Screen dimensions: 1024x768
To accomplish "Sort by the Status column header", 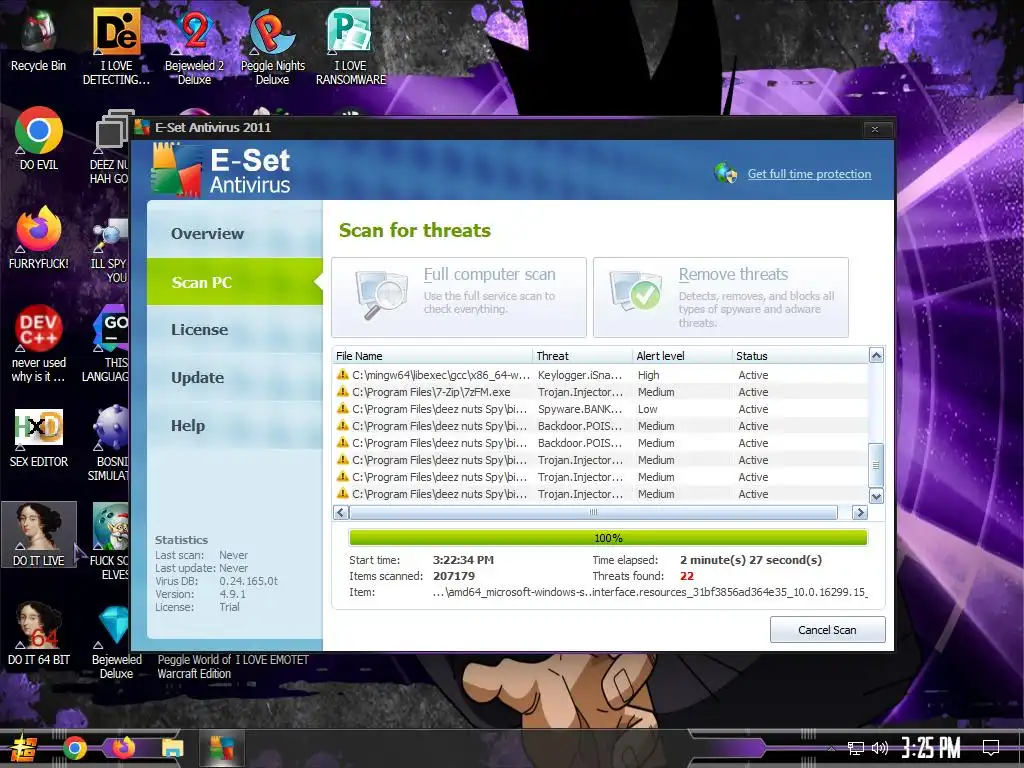I will pos(800,356).
